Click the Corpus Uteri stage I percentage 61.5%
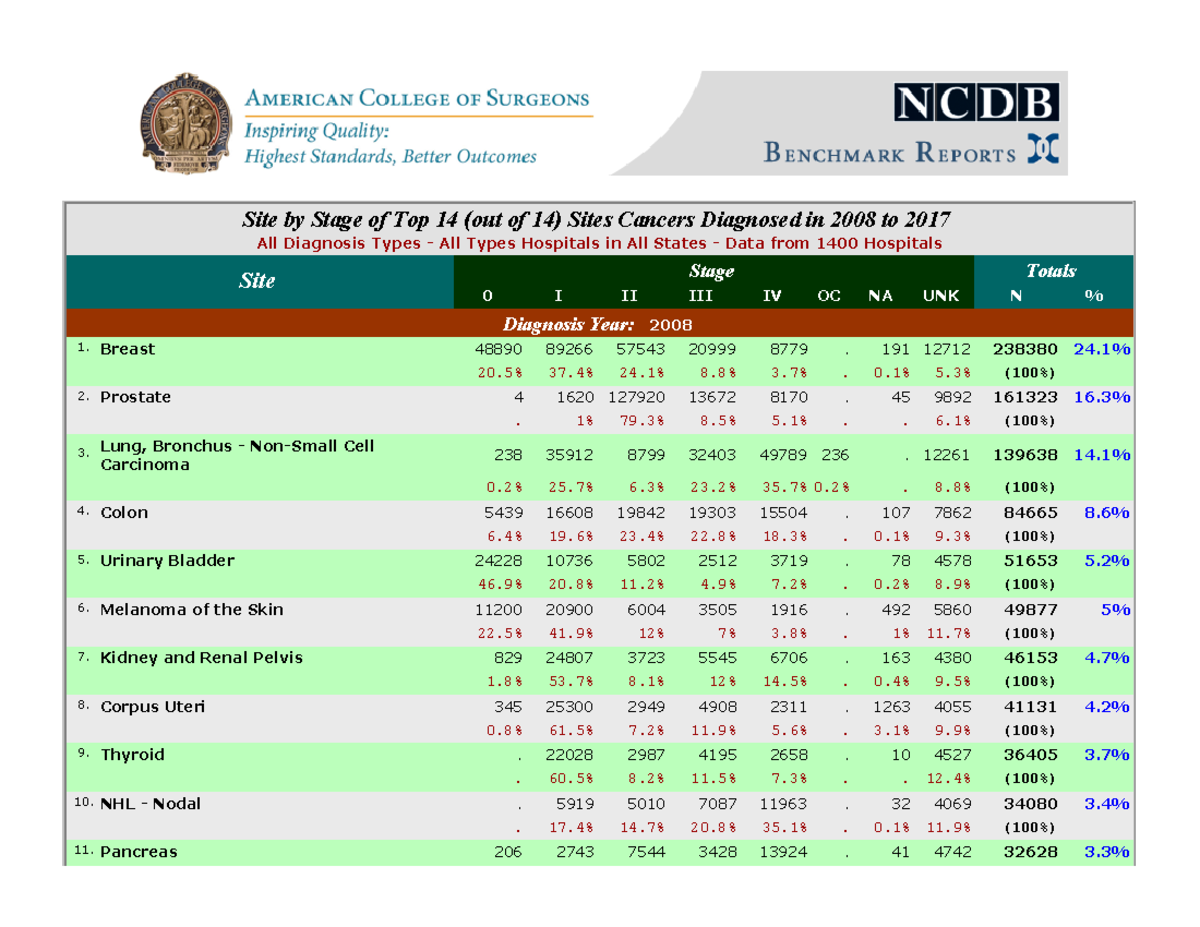Viewport: 1200px width, 927px height. (x=570, y=729)
